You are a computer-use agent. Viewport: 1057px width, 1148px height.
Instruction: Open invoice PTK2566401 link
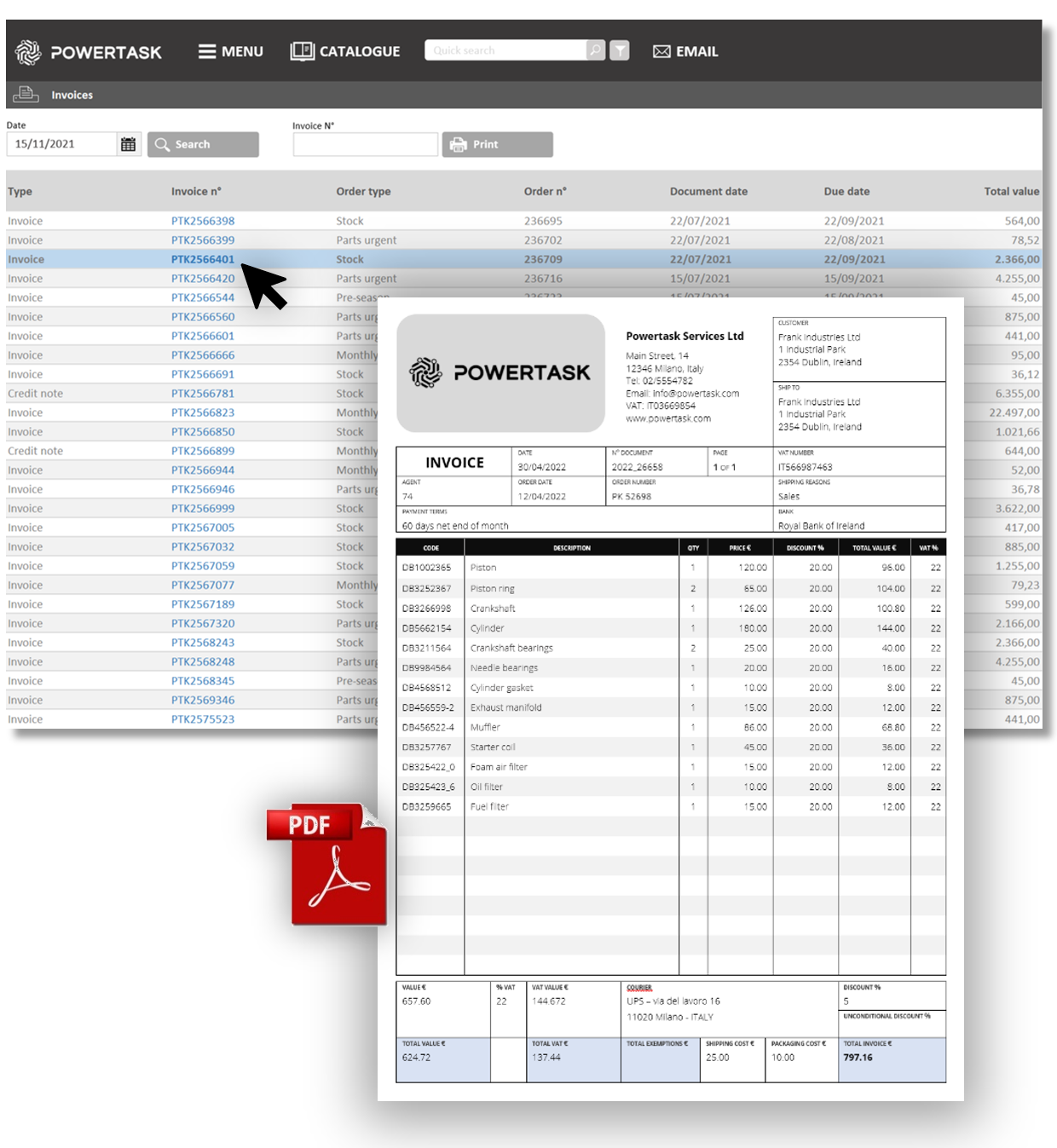(x=203, y=259)
